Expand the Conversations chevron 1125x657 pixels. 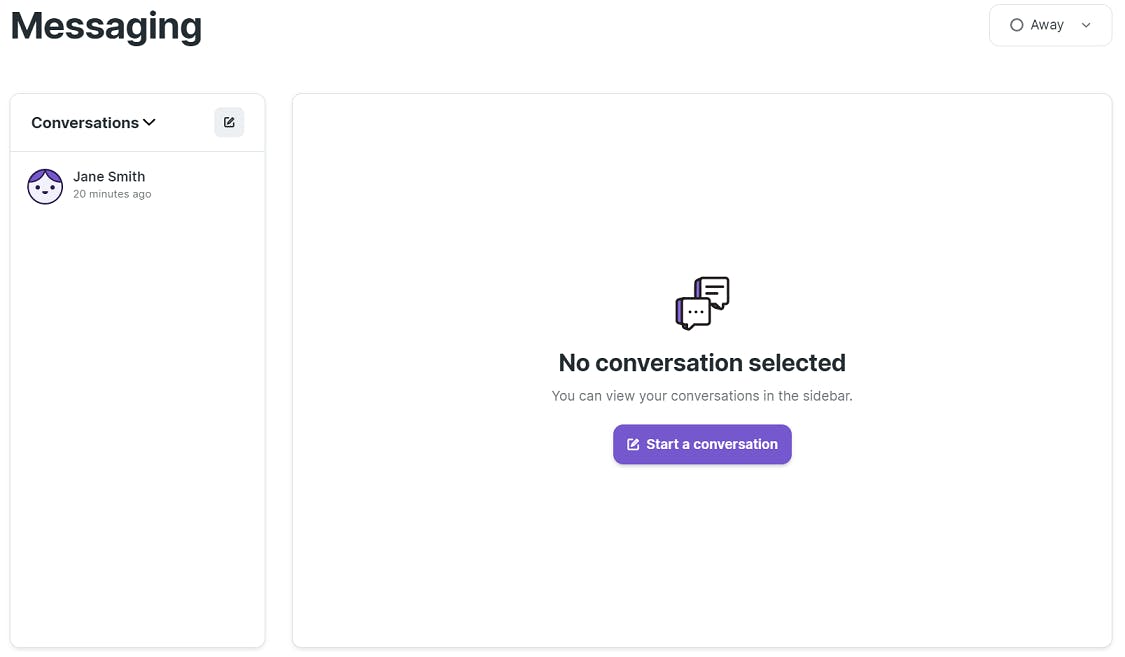149,122
